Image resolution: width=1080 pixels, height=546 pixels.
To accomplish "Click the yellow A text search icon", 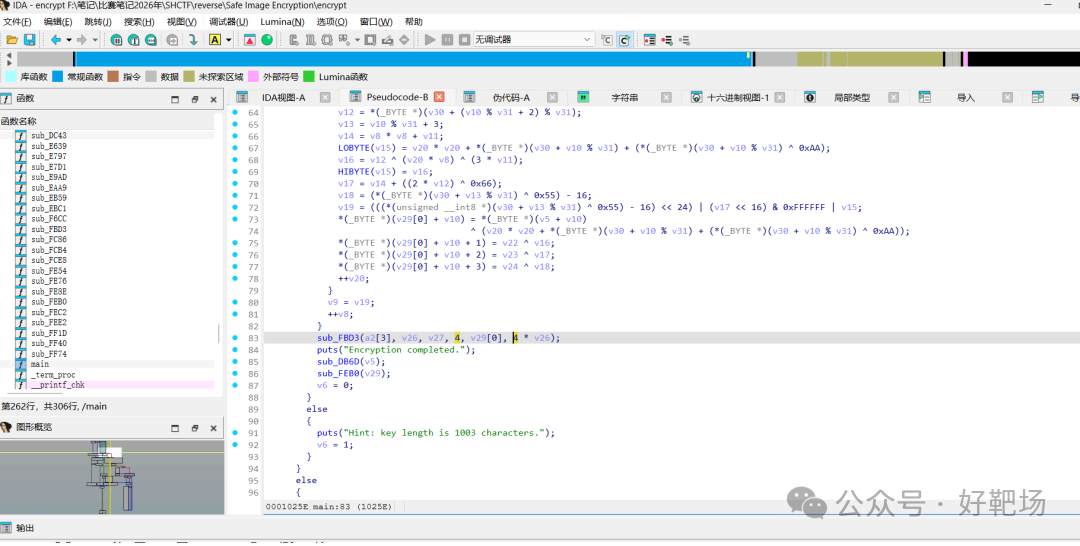I will [x=215, y=40].
